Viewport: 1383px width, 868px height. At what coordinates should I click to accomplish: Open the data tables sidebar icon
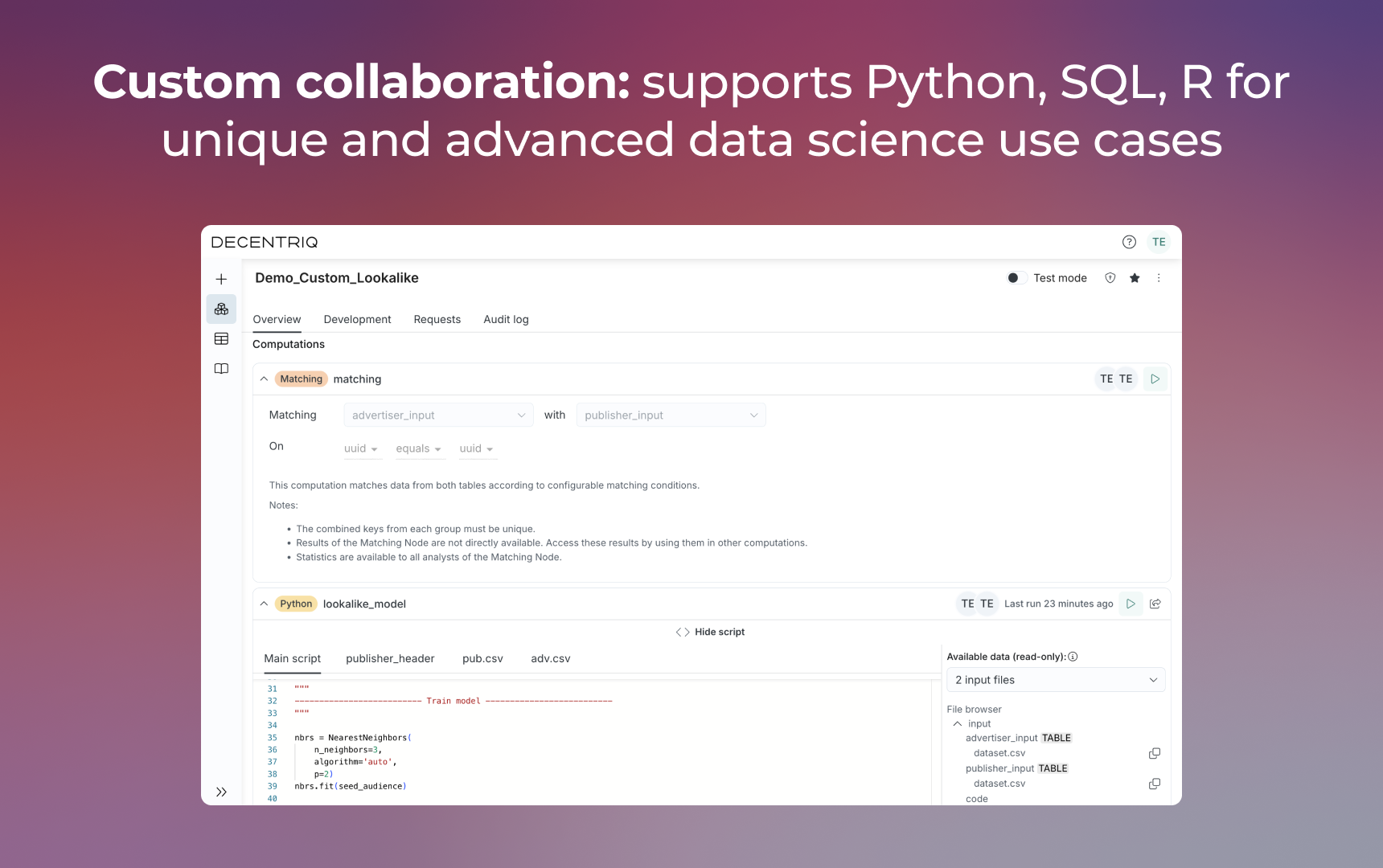[x=221, y=339]
